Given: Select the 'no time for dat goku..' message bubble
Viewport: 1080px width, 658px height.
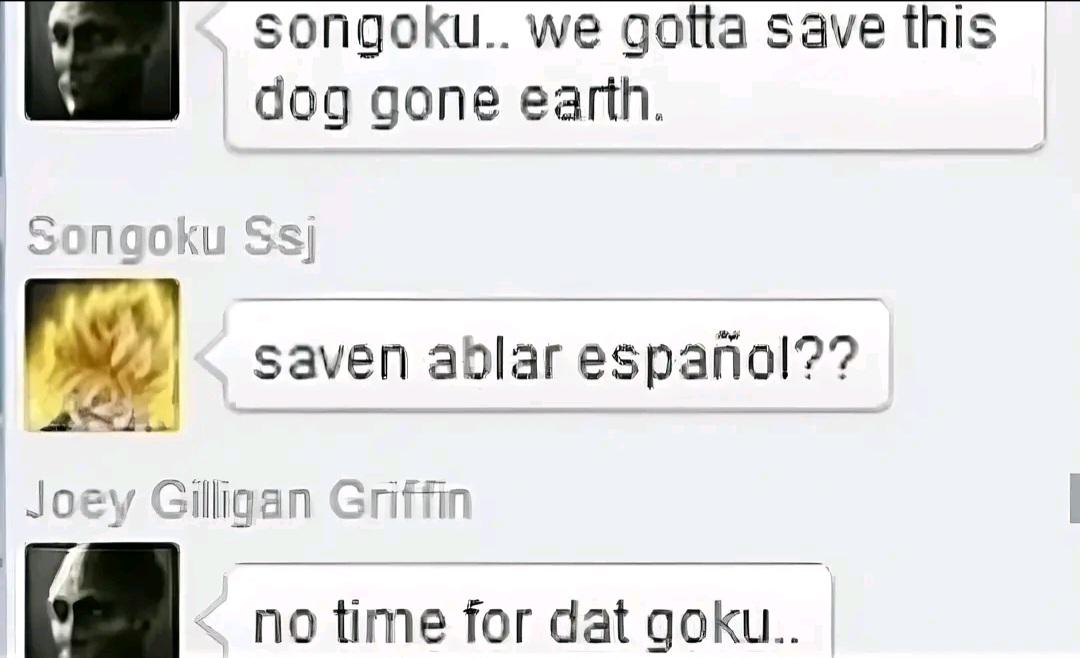Looking at the screenshot, I should click(x=529, y=611).
